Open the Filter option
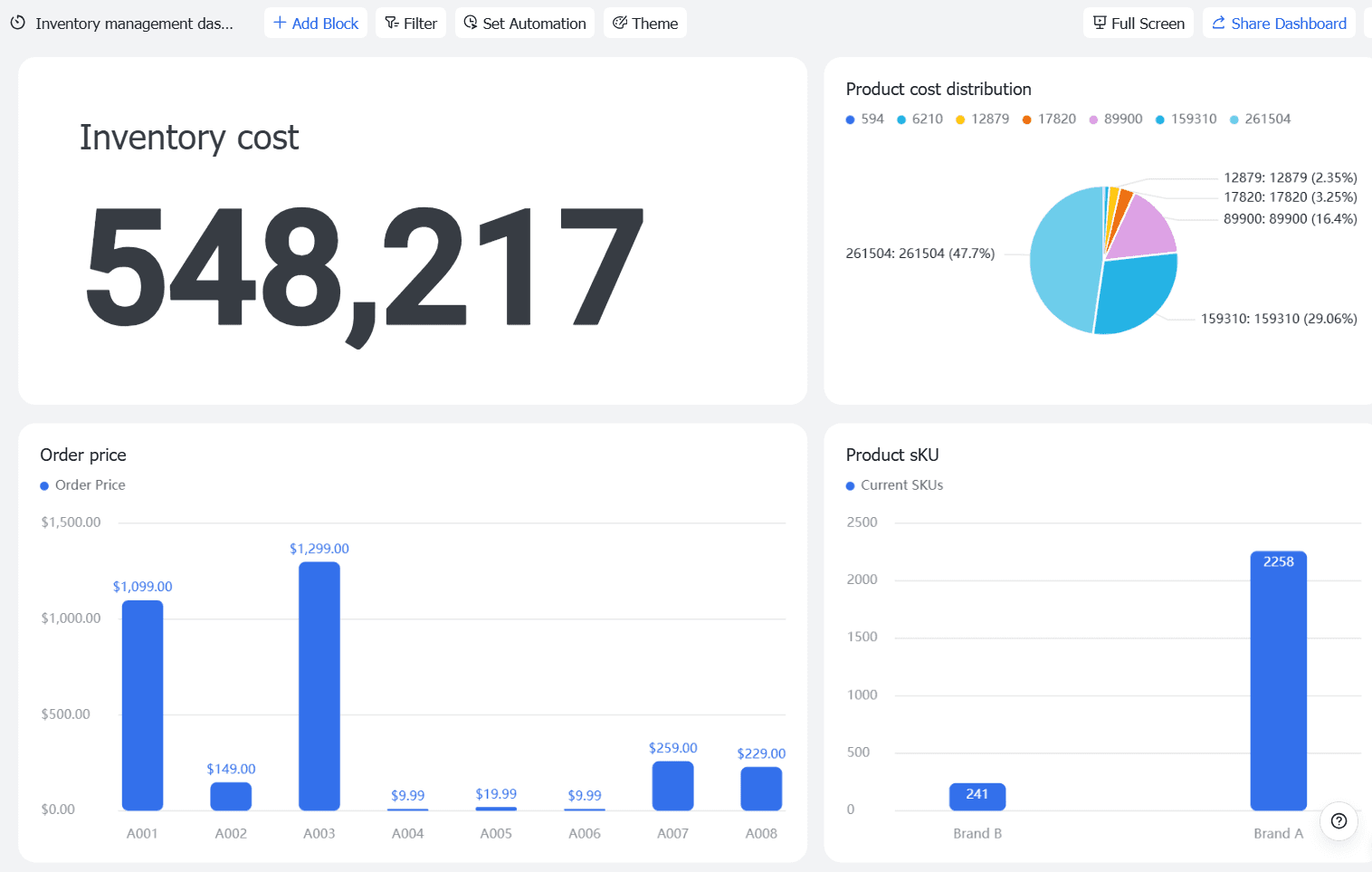The width and height of the screenshot is (1372, 872). pos(411,23)
